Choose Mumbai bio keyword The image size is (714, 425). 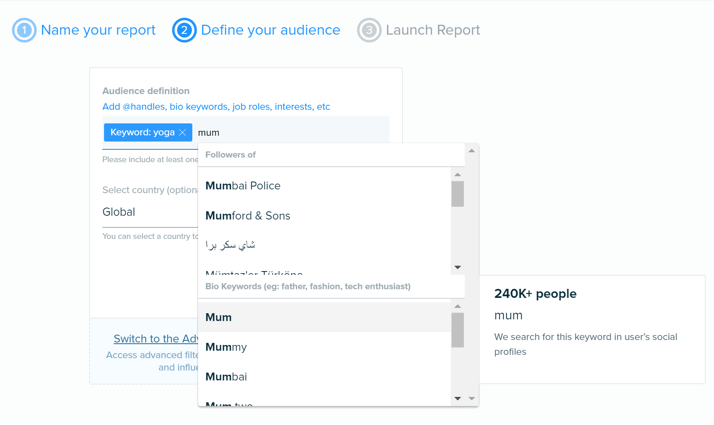(324, 377)
